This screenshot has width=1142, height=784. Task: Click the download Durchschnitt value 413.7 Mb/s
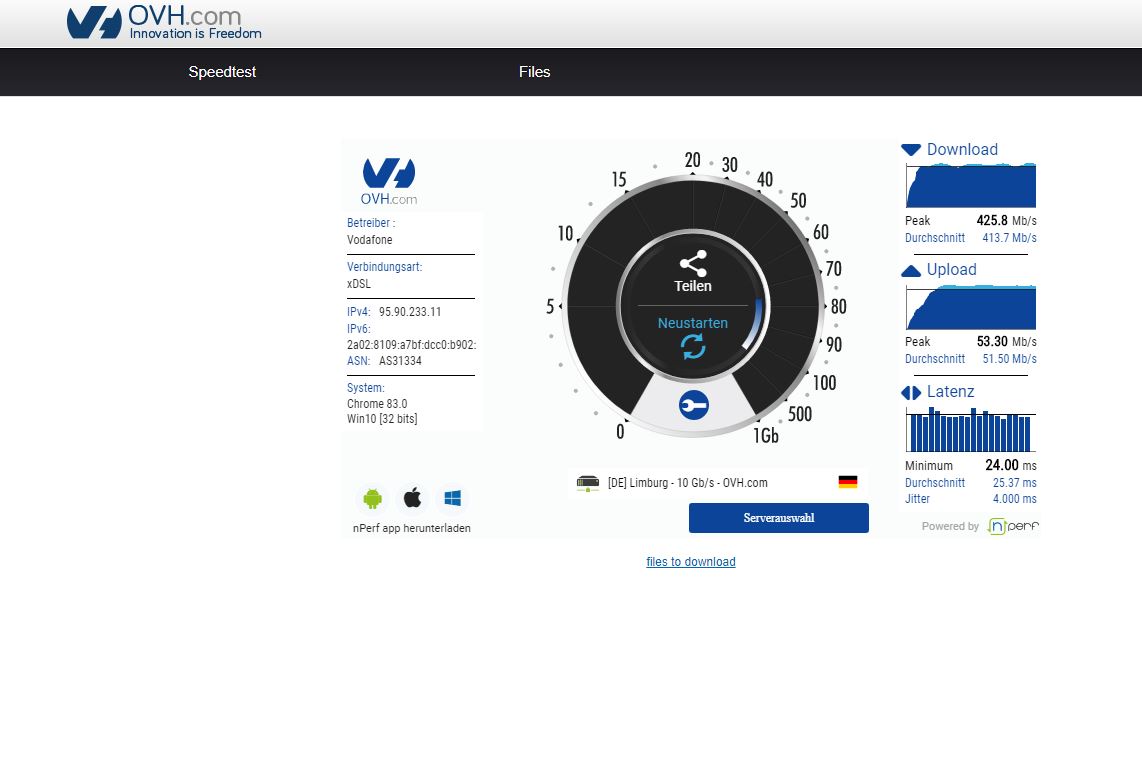point(1009,238)
